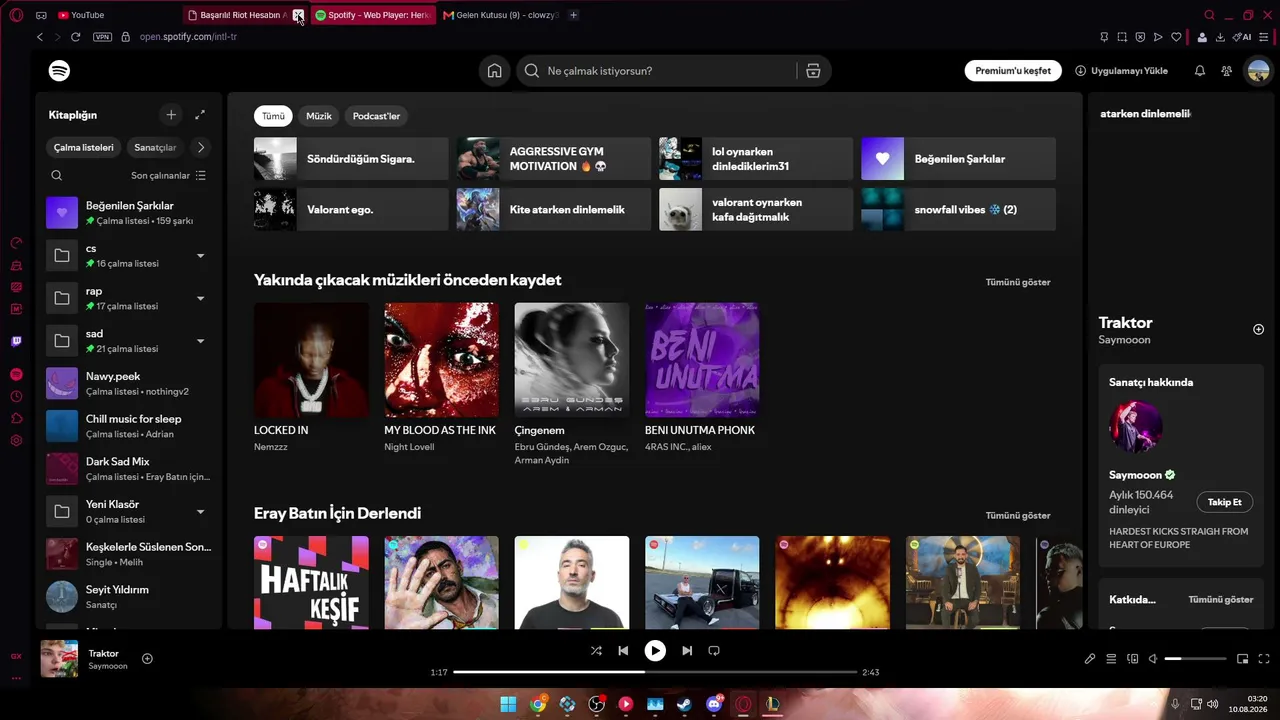This screenshot has height=720, width=1280.
Task: Show all Eray Batın İçin Derlendi
Action: [x=1018, y=515]
